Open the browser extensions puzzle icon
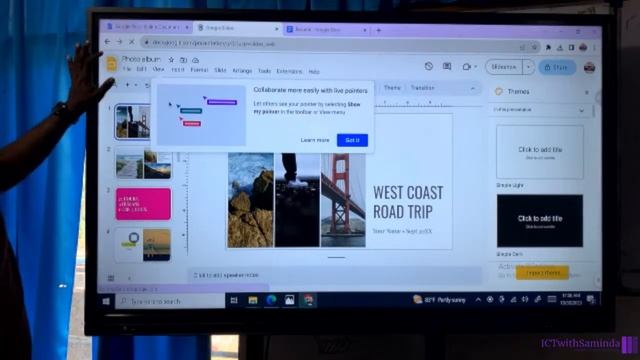The width and height of the screenshot is (640, 360). (x=548, y=48)
